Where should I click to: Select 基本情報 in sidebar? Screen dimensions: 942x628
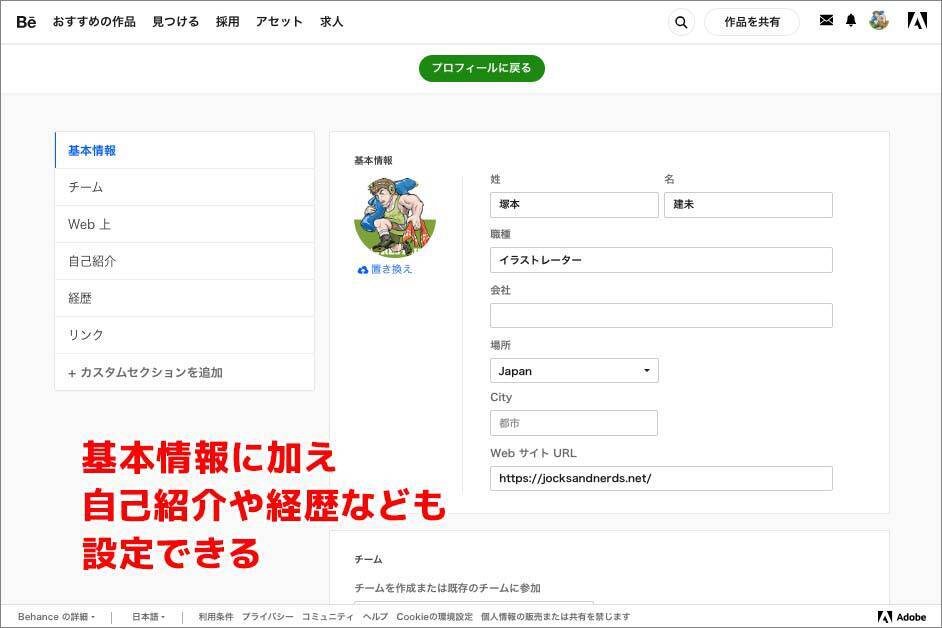(184, 150)
